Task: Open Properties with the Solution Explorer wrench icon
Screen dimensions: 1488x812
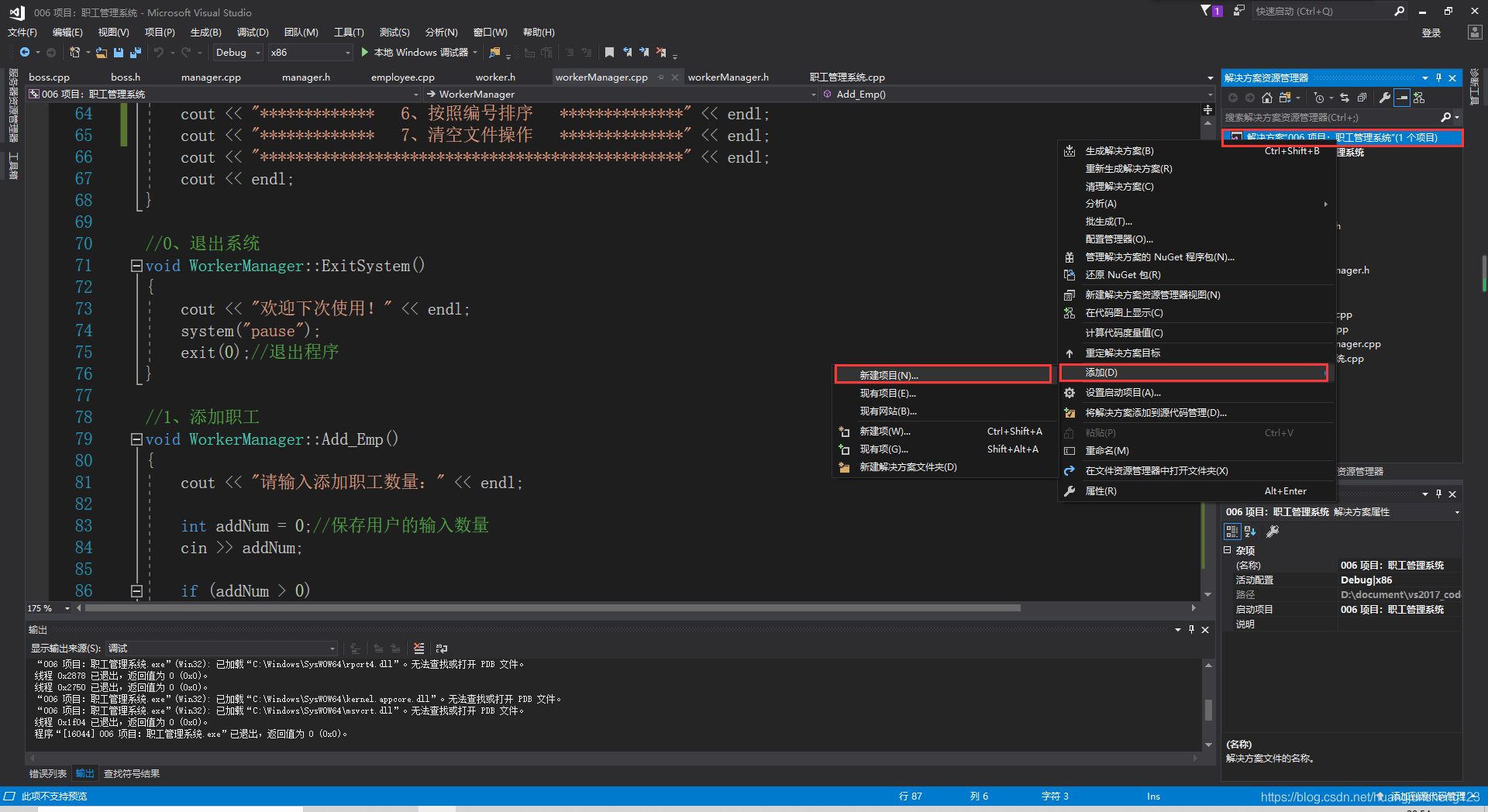Action: (1385, 98)
